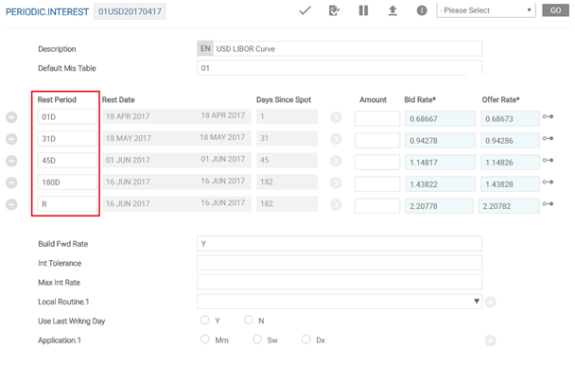This screenshot has width=575, height=365.
Task: Click the GO button
Action: 556,10
